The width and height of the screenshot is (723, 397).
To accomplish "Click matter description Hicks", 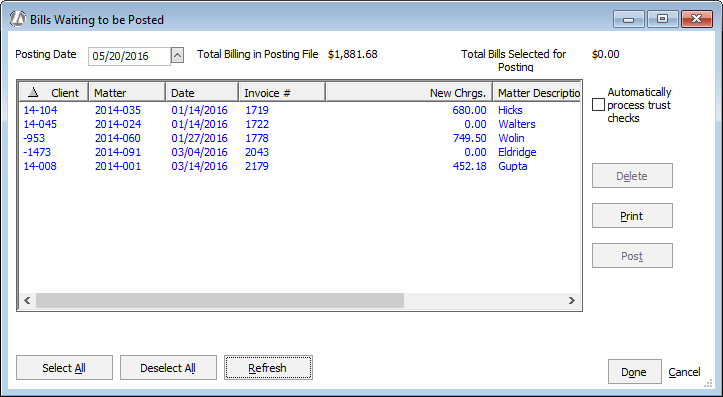I will 510,110.
